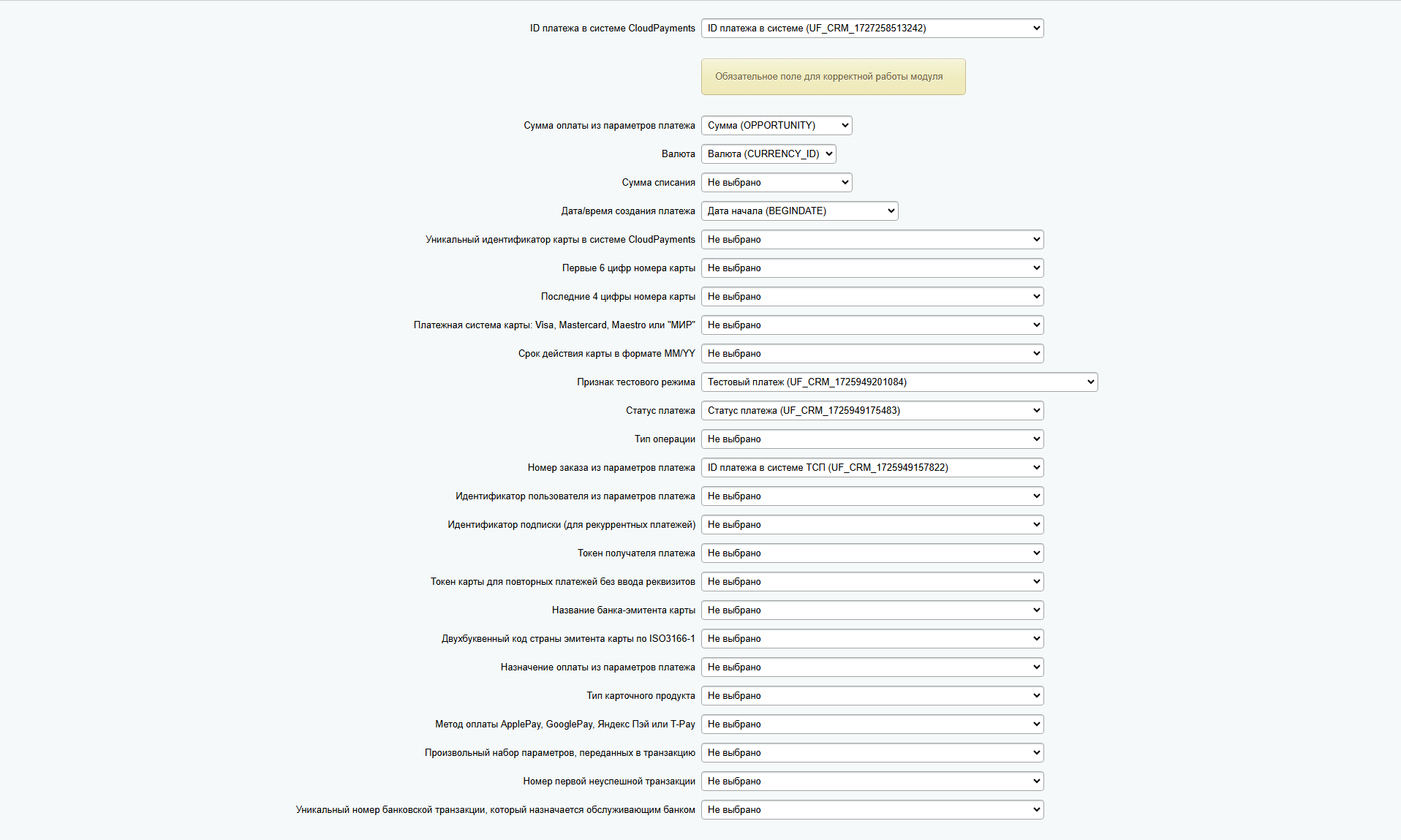Open the Сумма списания dropdown
This screenshot has height=840, width=1401.
coord(777,182)
